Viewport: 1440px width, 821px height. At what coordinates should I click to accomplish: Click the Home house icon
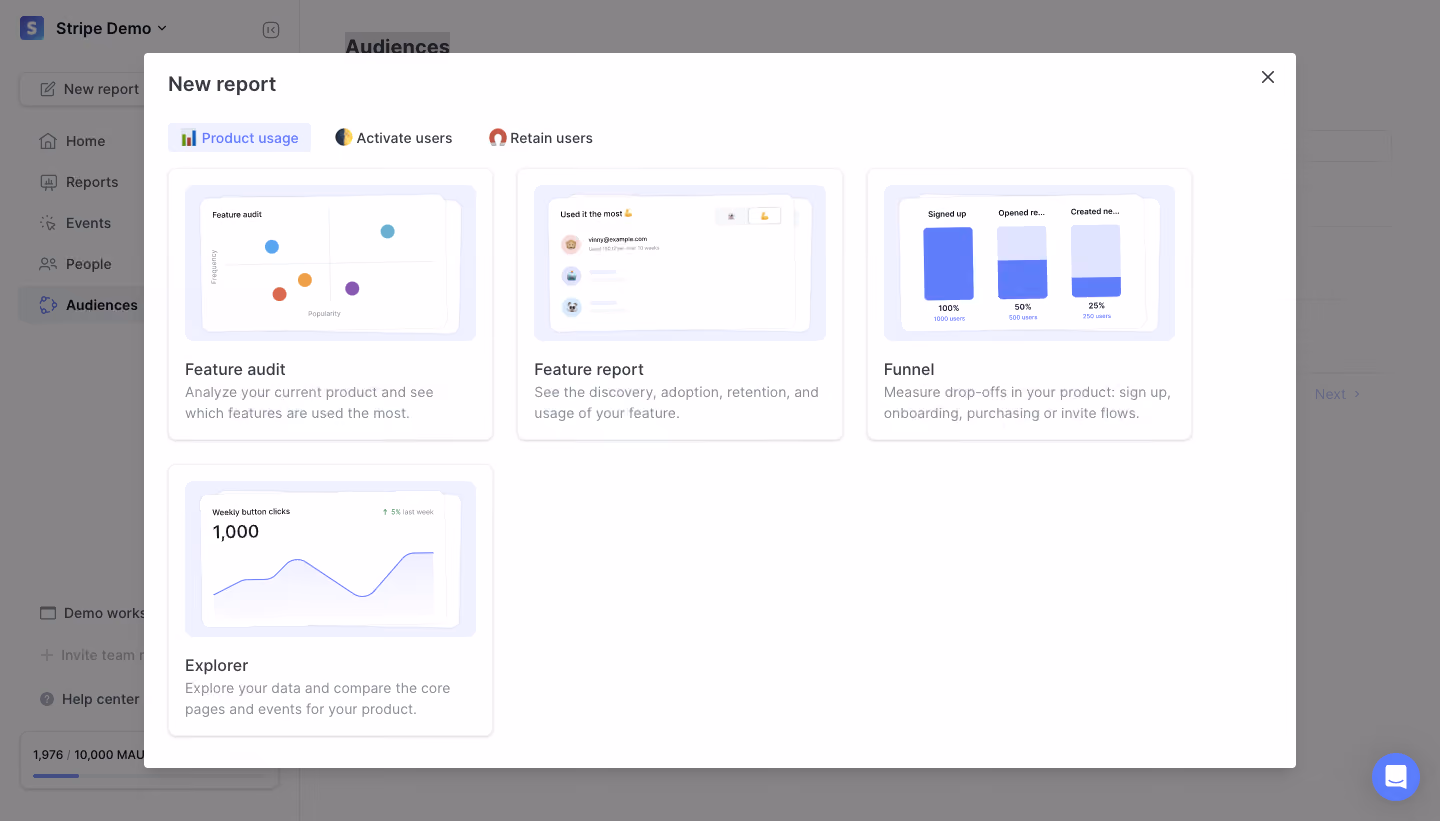48,141
